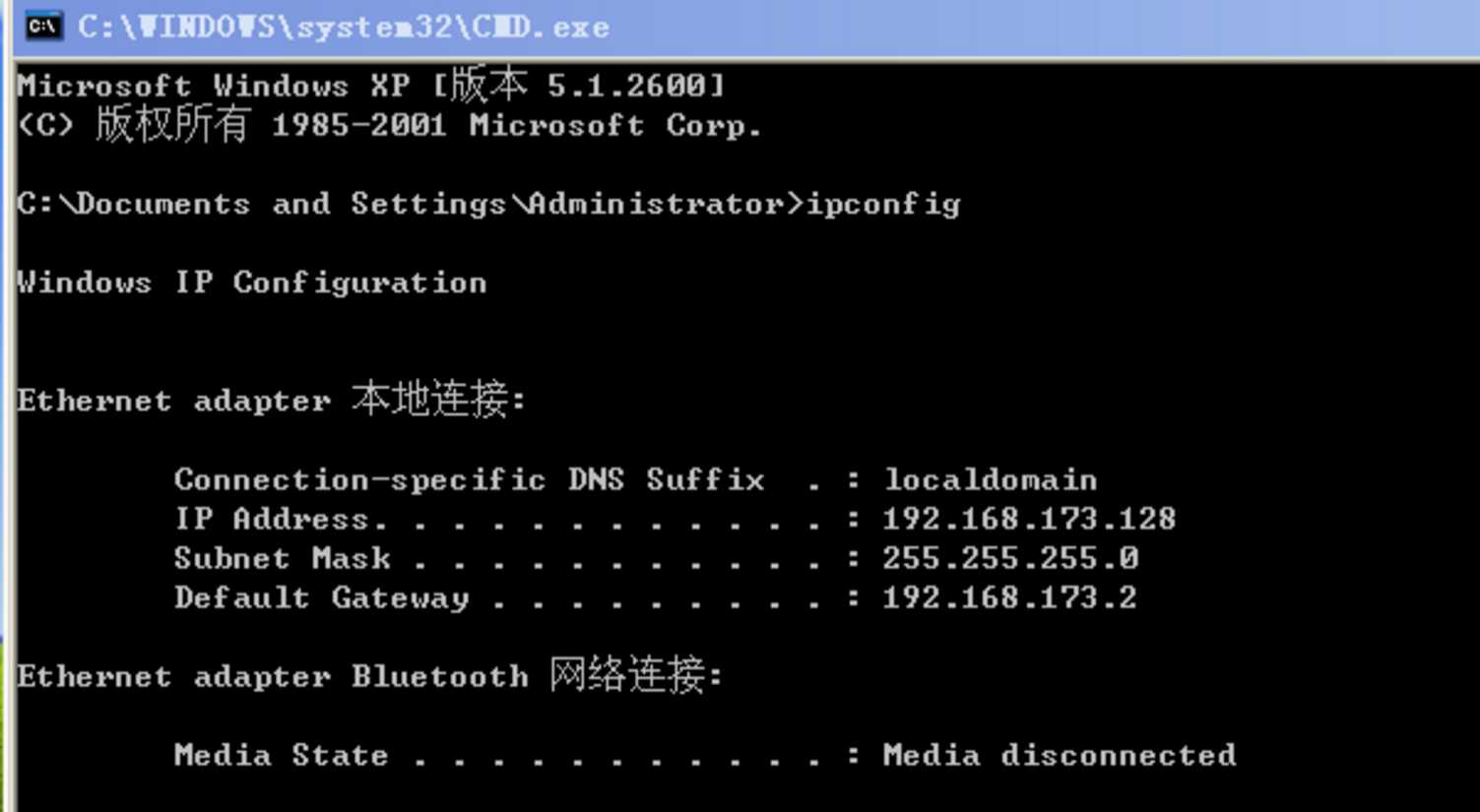Click the localdomain DNS suffix value

(x=991, y=479)
